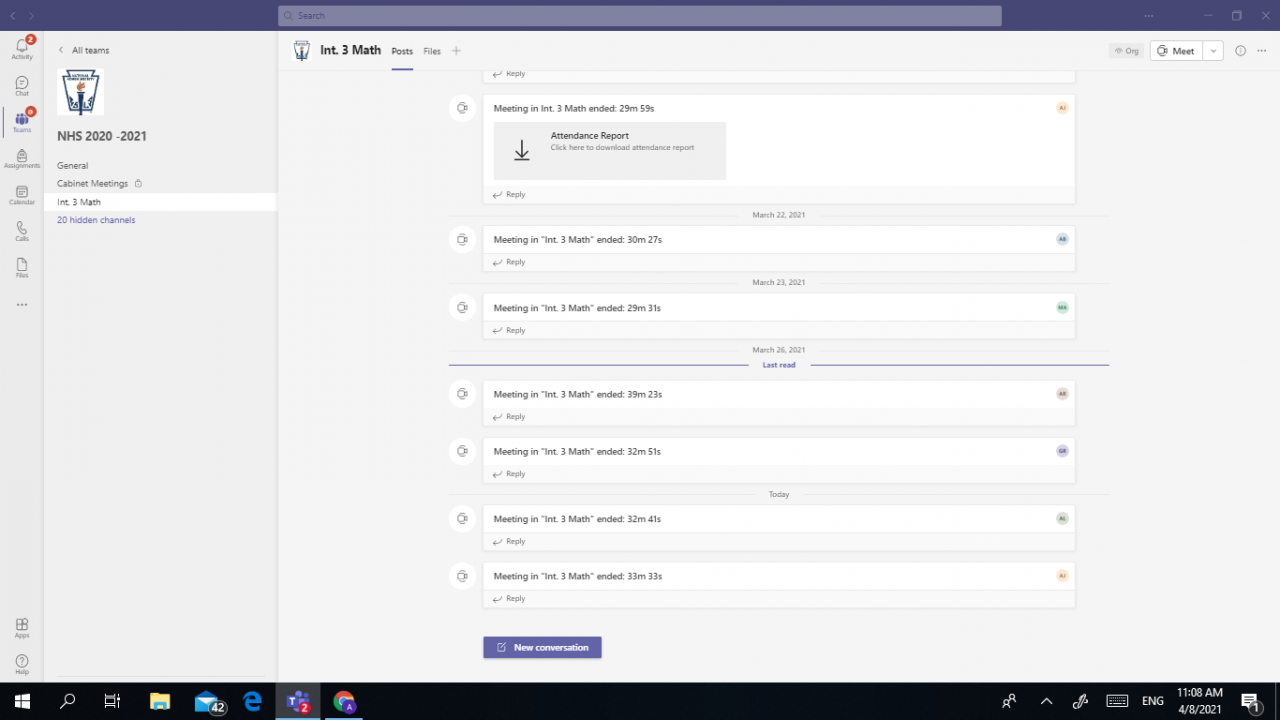The width and height of the screenshot is (1280, 720).
Task: Click "Meeting in "Int. 3 Math" ended: 32m 41s"
Action: (577, 519)
